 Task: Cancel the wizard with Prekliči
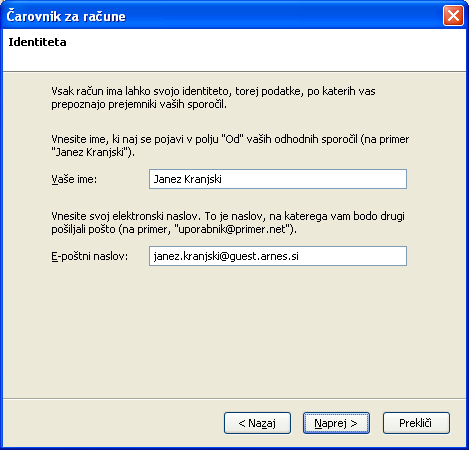point(416,423)
